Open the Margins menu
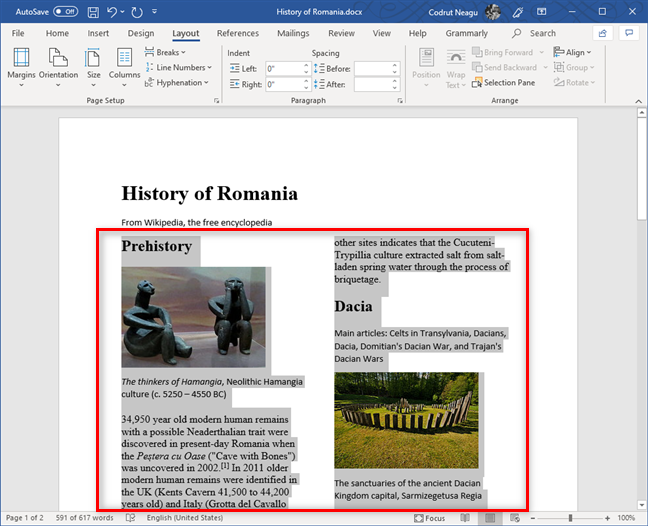This screenshot has height=526, width=648. pos(21,67)
